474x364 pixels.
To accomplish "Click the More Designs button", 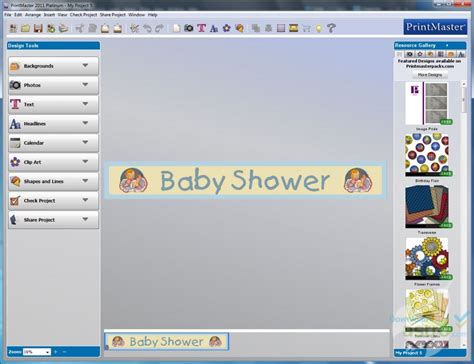I will tap(430, 75).
